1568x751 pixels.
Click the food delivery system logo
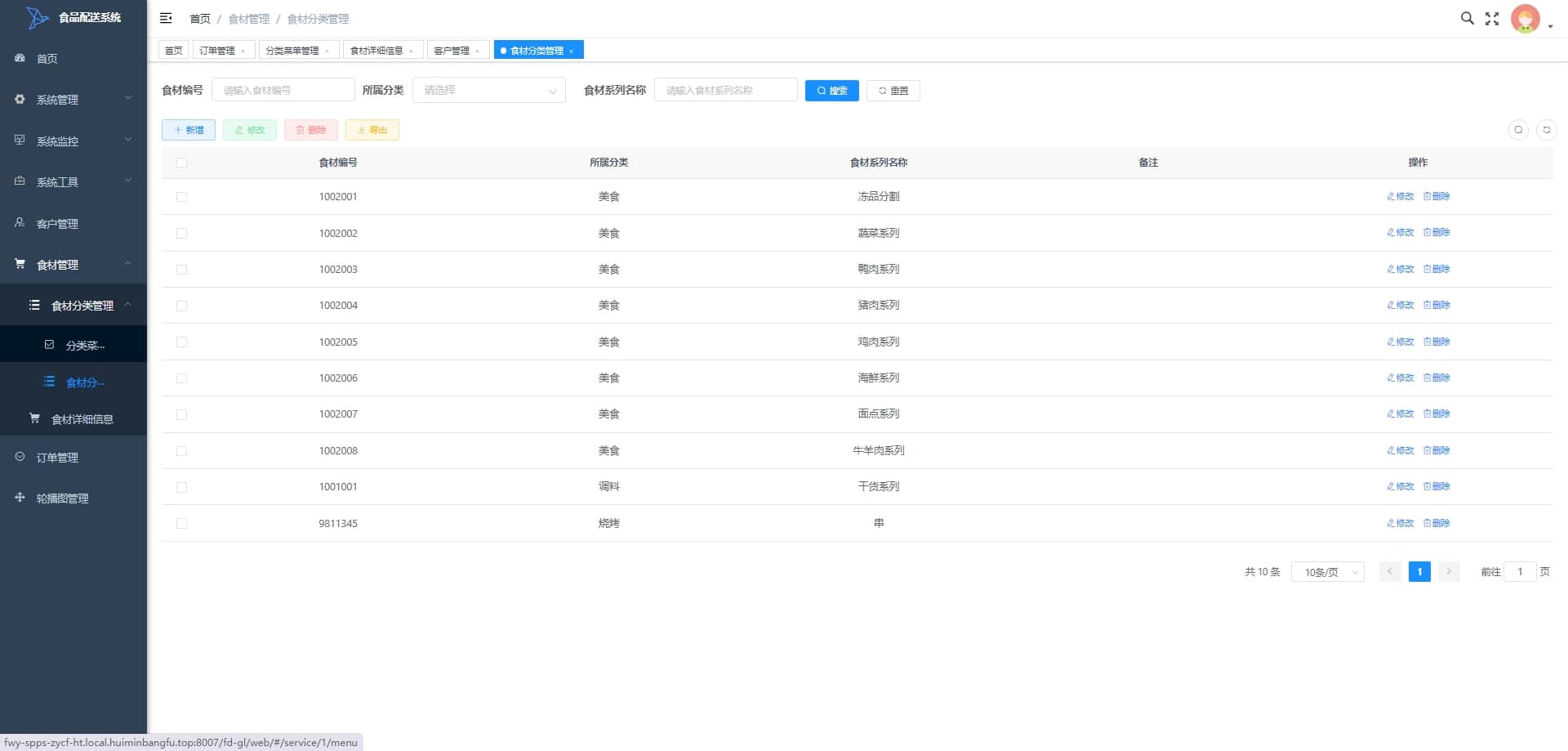[37, 17]
